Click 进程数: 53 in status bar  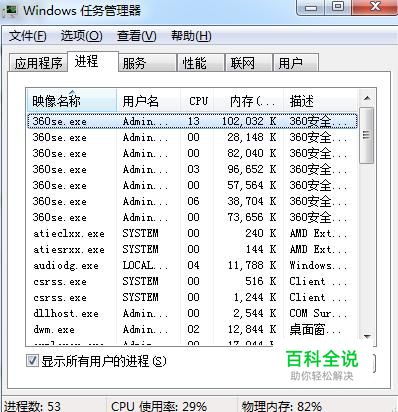tap(32, 406)
